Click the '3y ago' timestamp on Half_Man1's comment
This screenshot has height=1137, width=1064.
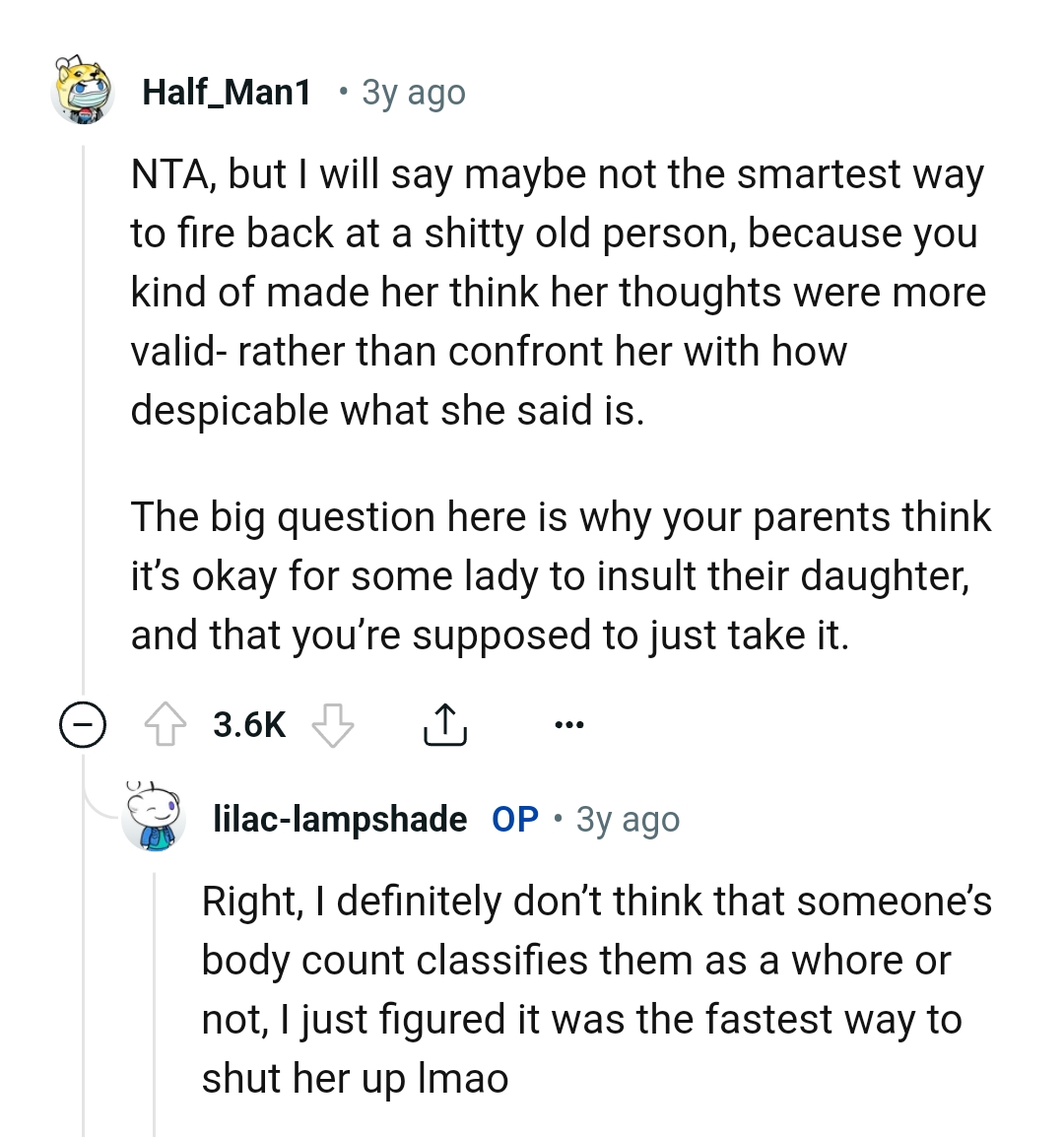click(x=412, y=92)
